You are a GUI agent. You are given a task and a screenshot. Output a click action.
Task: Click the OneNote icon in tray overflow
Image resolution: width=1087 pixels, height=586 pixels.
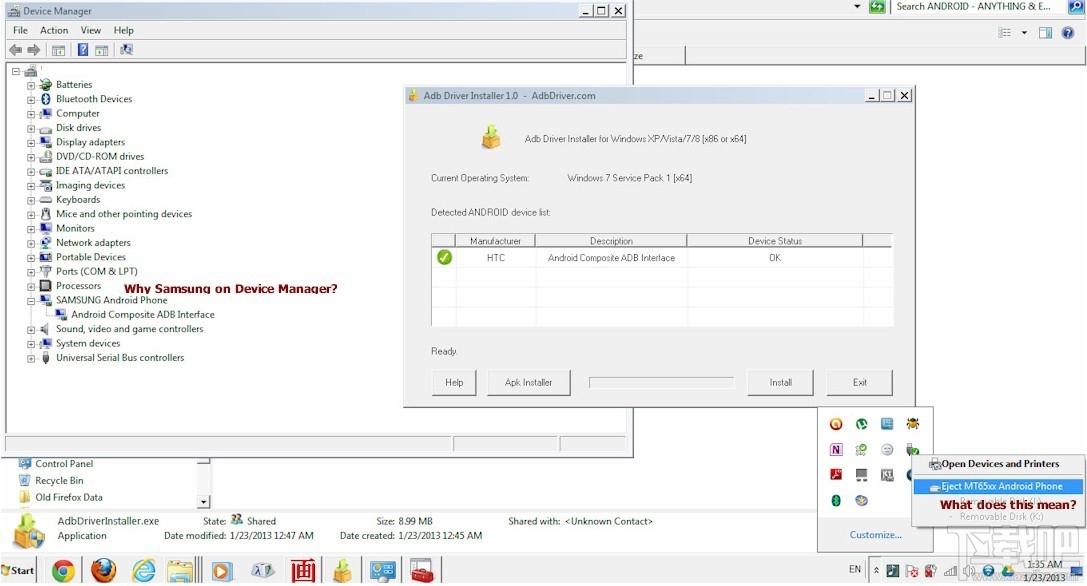click(x=836, y=449)
